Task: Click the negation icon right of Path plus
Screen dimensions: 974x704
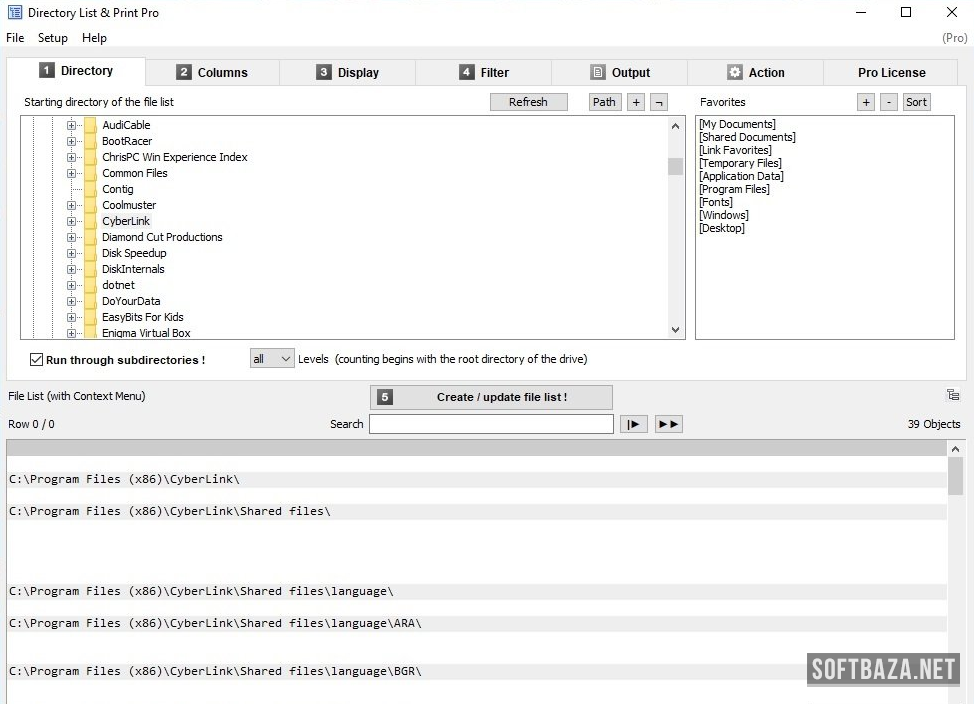Action: pos(659,102)
